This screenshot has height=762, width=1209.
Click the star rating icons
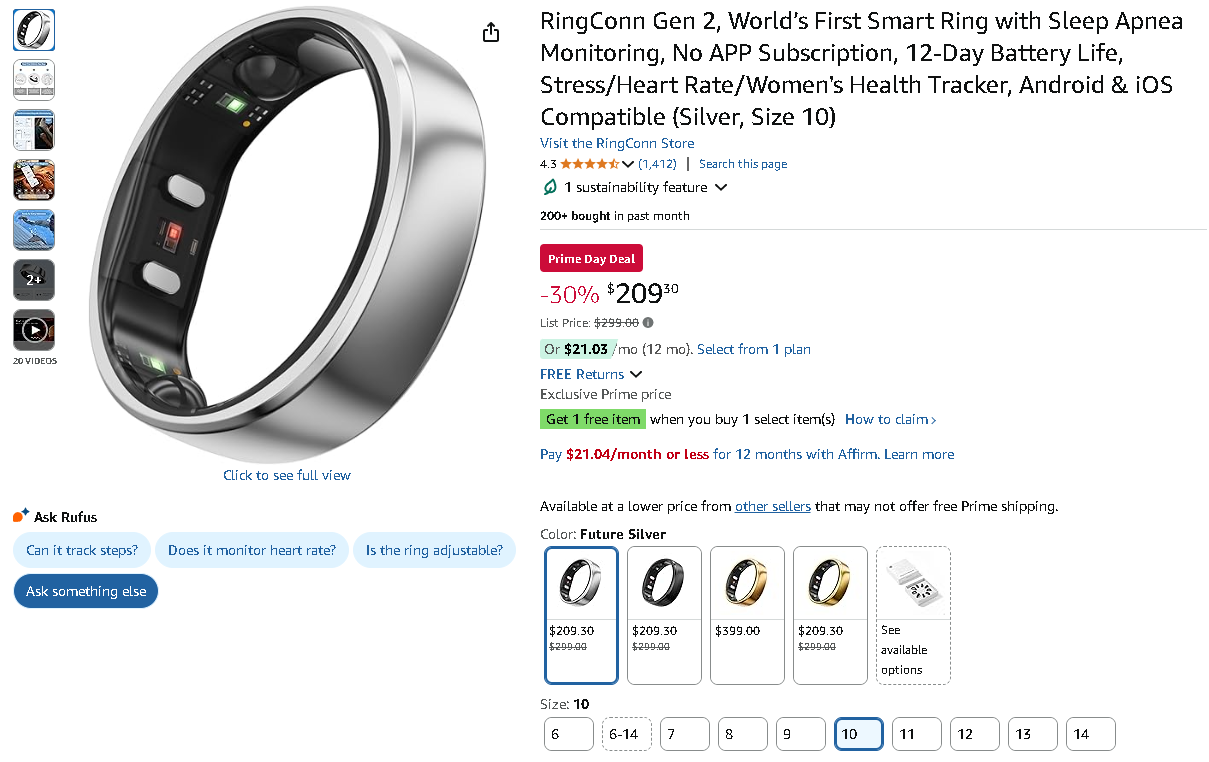pos(590,164)
